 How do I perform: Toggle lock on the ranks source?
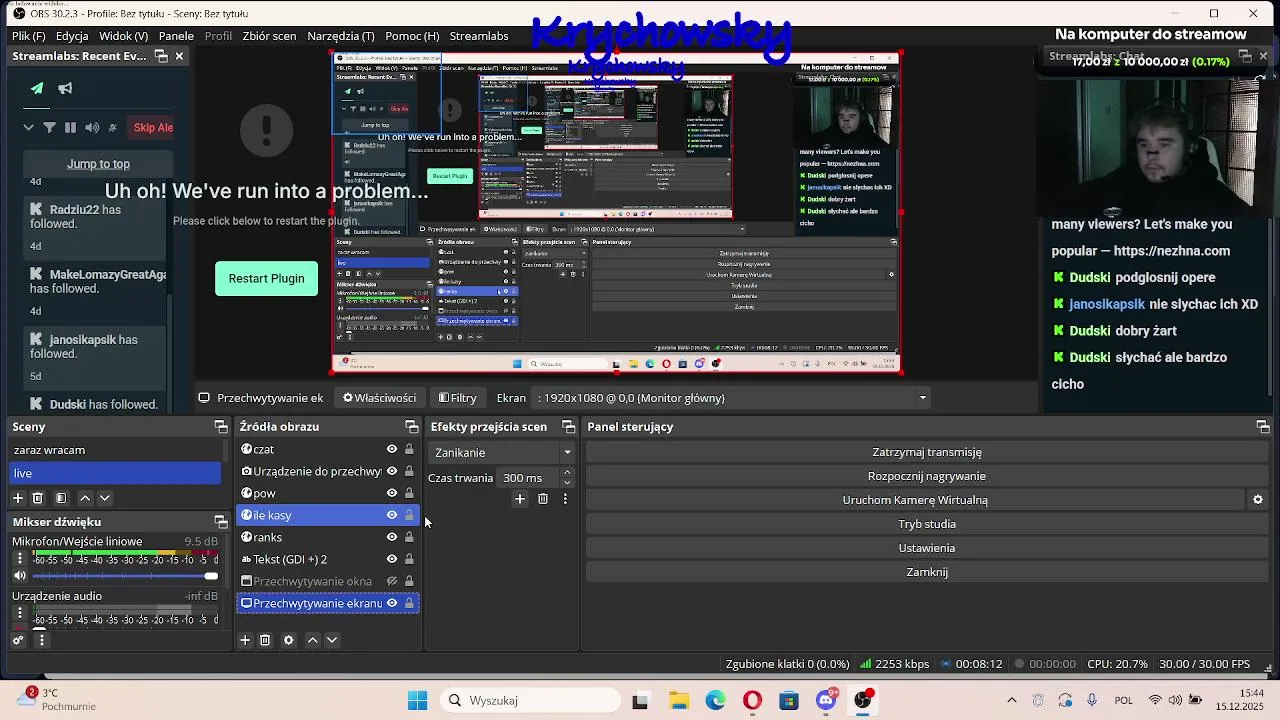click(409, 537)
